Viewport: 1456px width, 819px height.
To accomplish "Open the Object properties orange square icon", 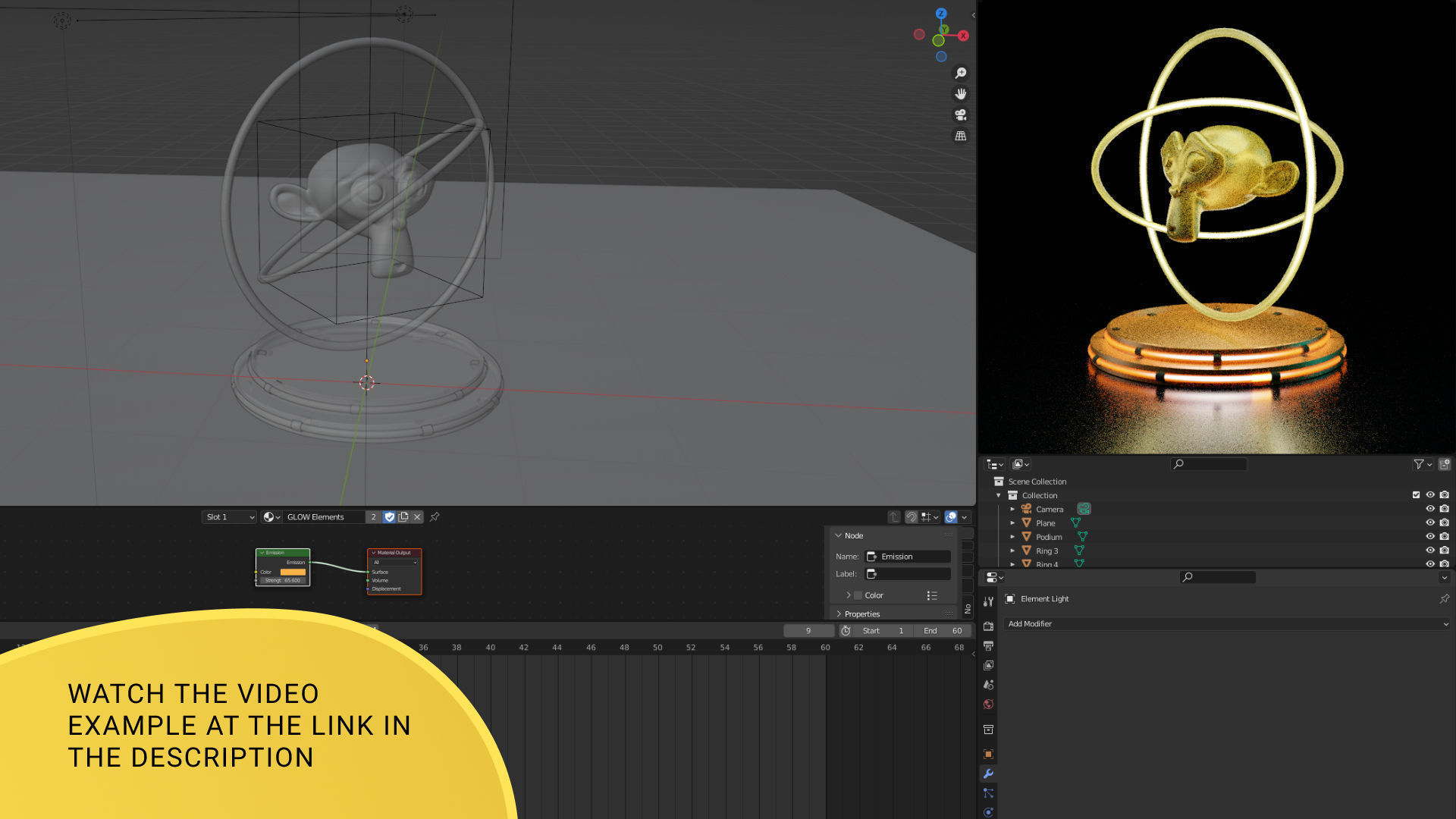I will pyautogui.click(x=988, y=754).
